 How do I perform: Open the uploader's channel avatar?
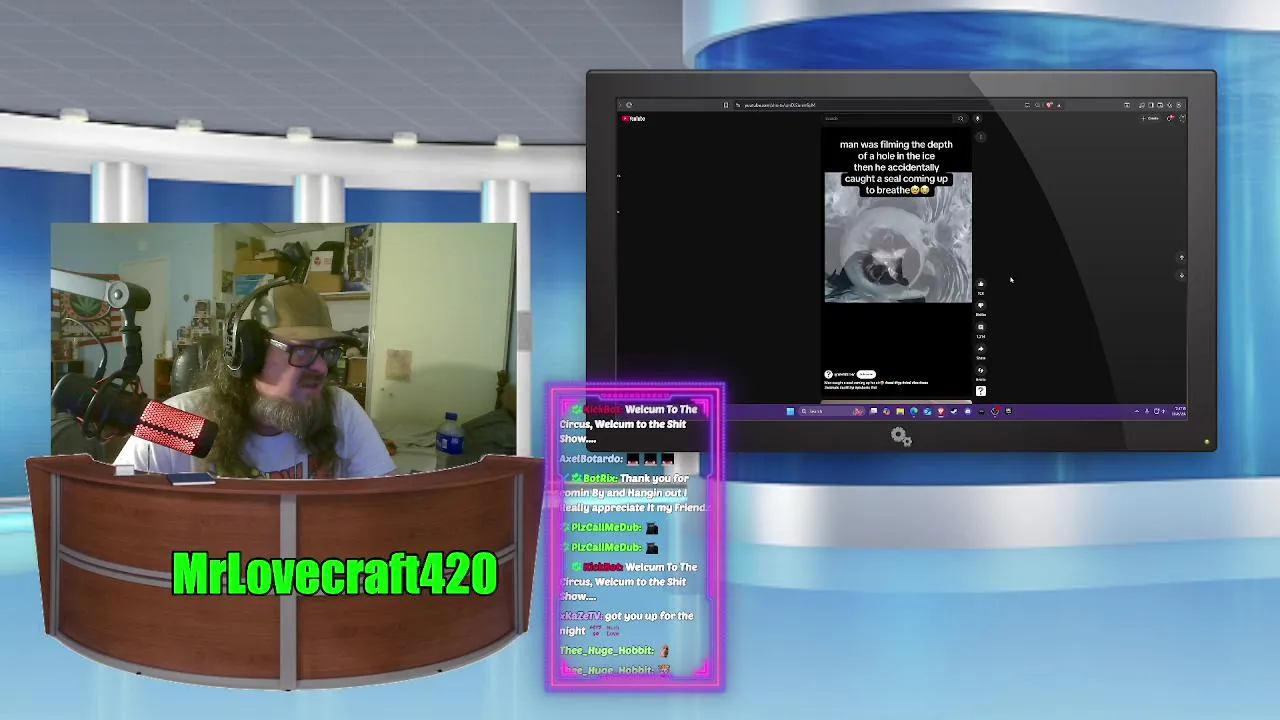point(828,374)
